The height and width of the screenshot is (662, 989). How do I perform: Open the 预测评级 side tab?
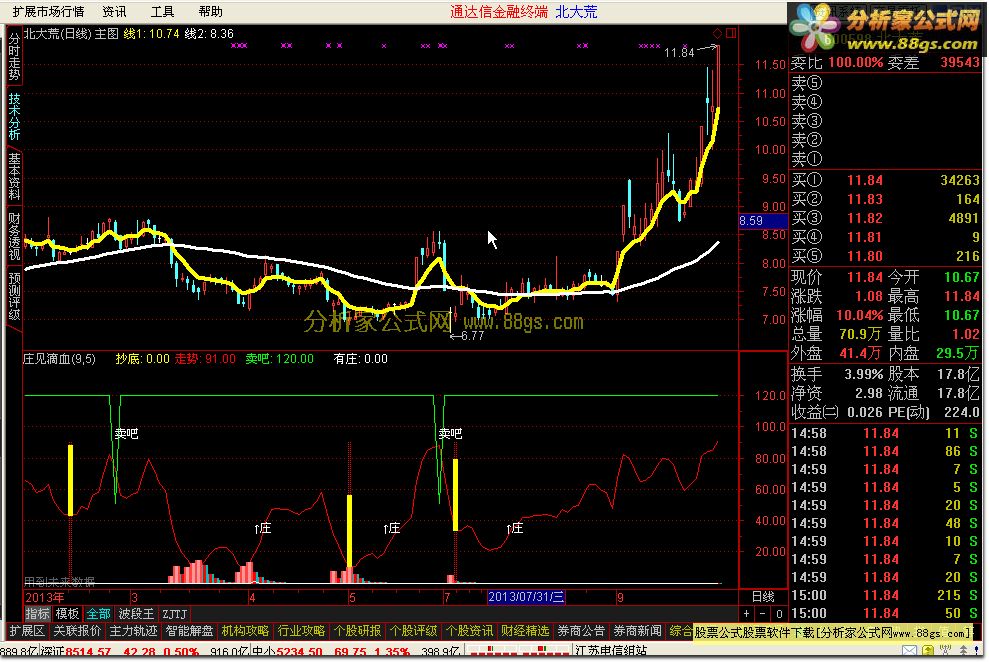click(x=14, y=296)
